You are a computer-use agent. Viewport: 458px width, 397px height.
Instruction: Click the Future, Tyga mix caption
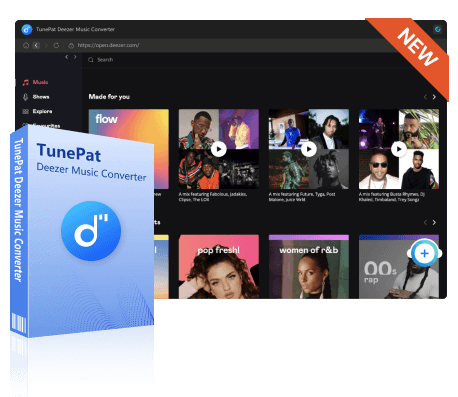pos(302,197)
